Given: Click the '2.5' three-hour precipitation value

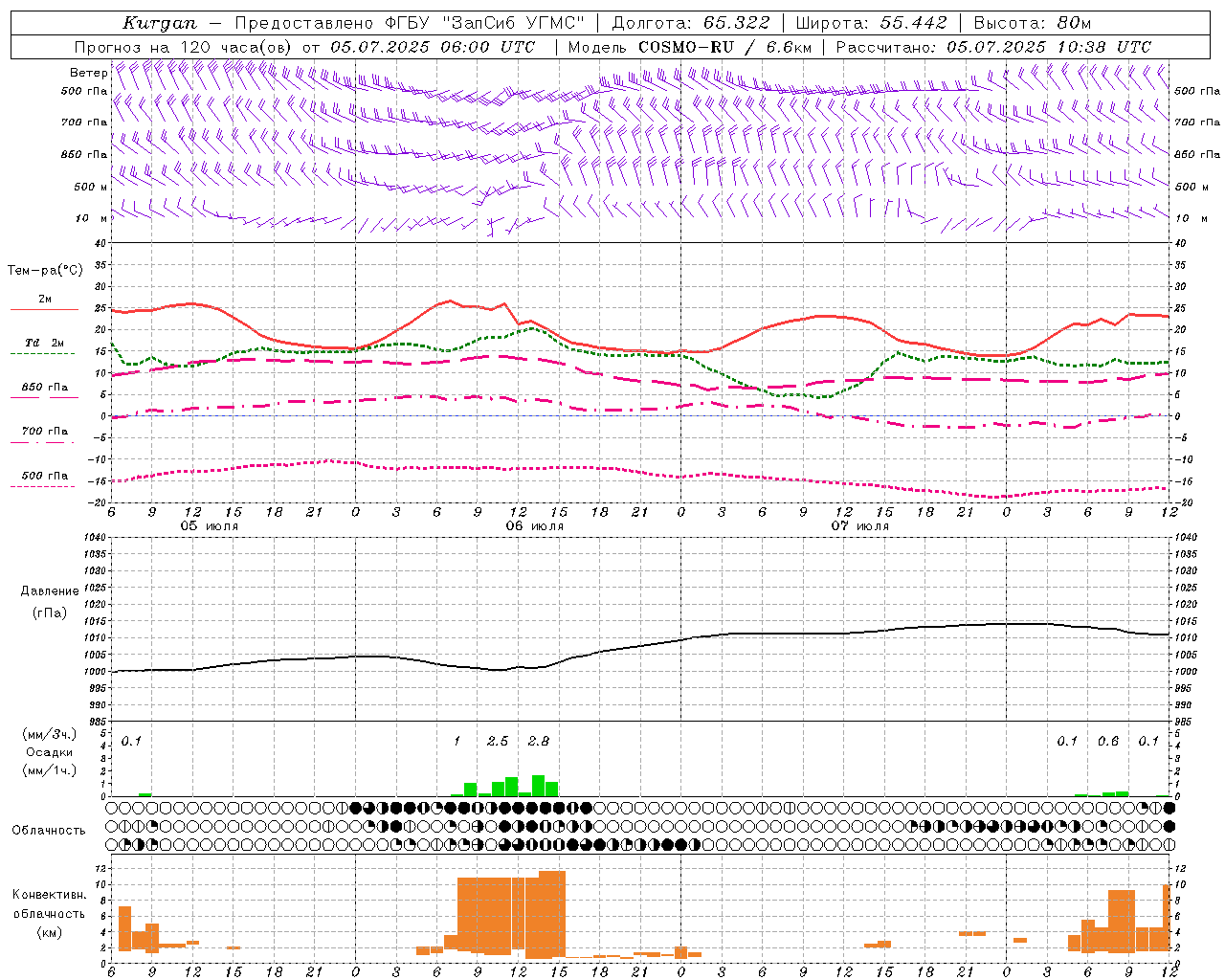Looking at the screenshot, I should coord(498,741).
